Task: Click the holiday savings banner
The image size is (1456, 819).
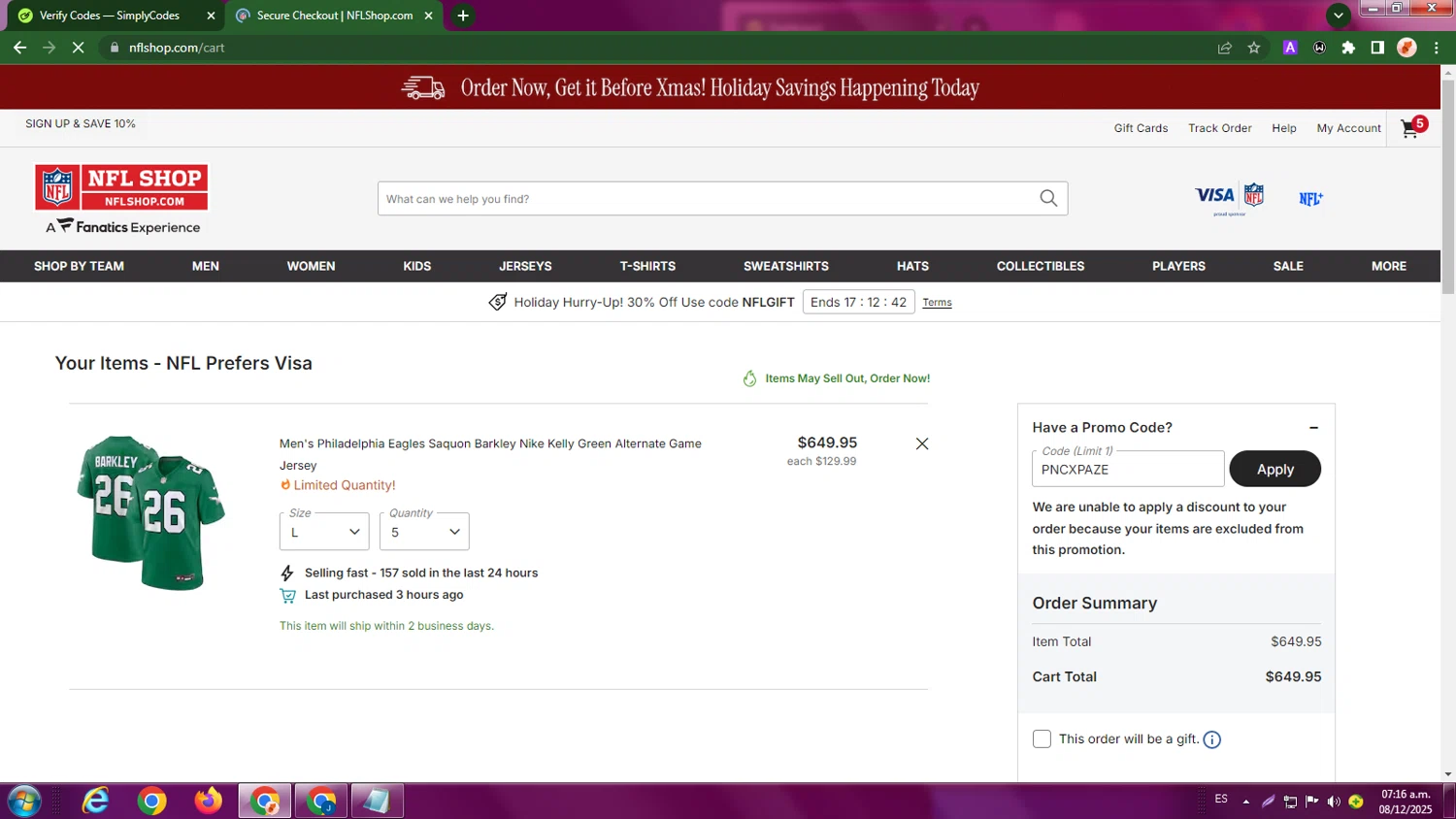Action: 720,87
